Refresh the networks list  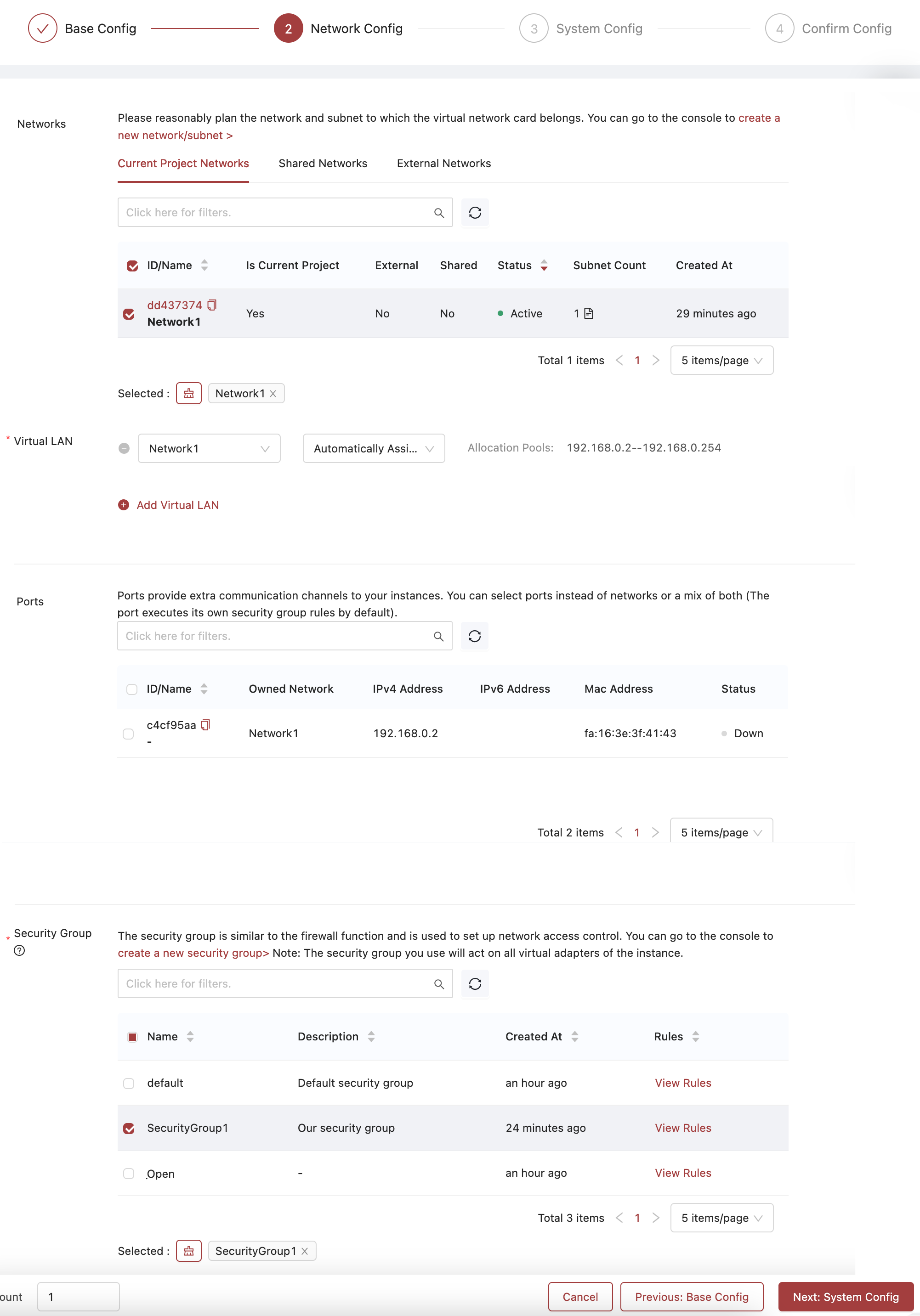(x=475, y=213)
